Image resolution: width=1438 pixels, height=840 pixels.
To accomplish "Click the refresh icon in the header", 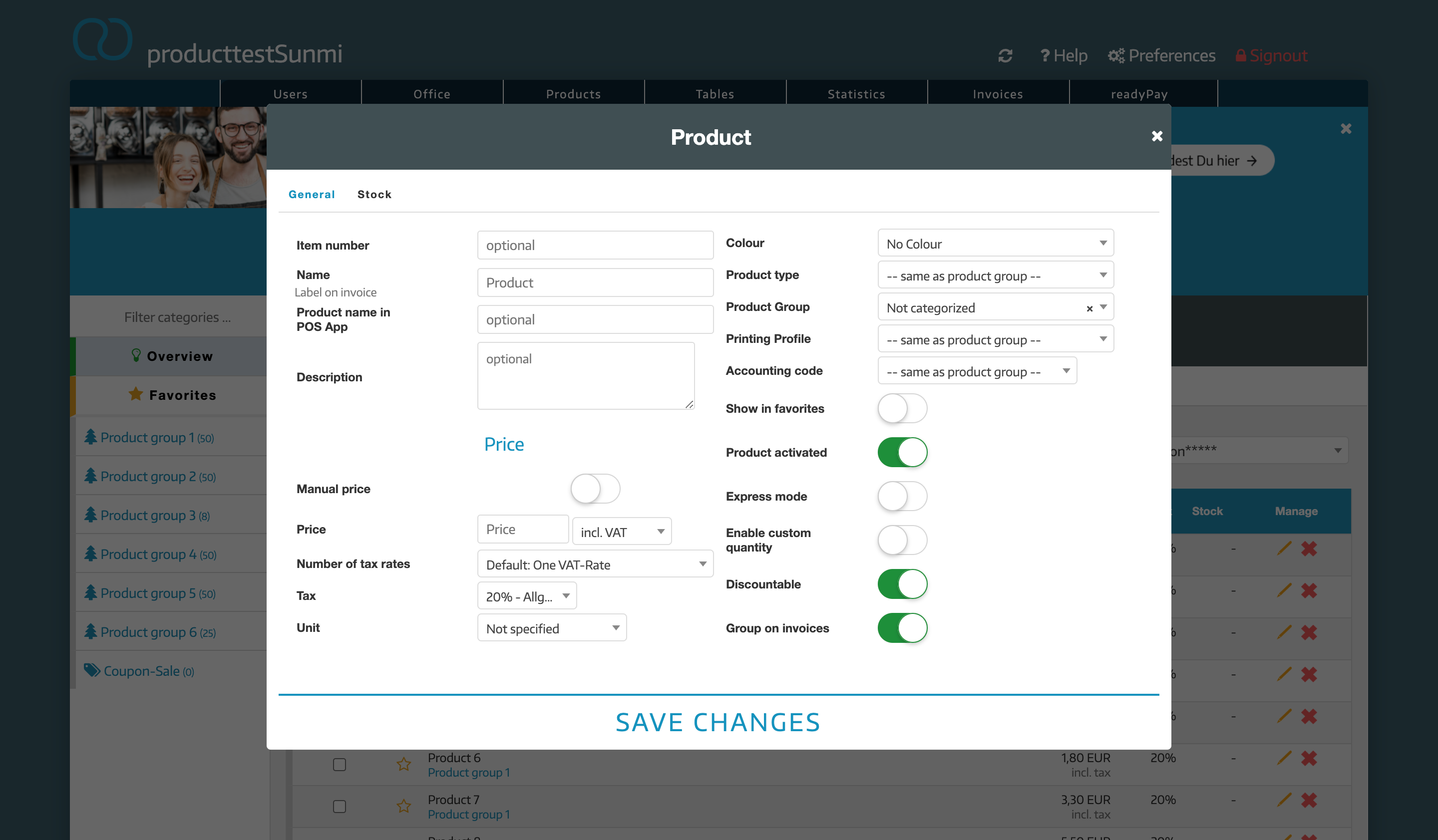I will click(1005, 55).
